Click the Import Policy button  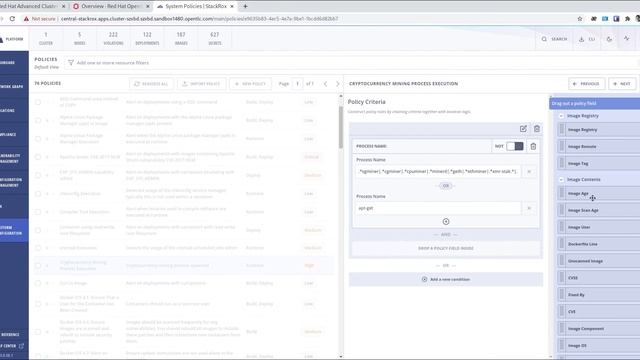coord(202,84)
